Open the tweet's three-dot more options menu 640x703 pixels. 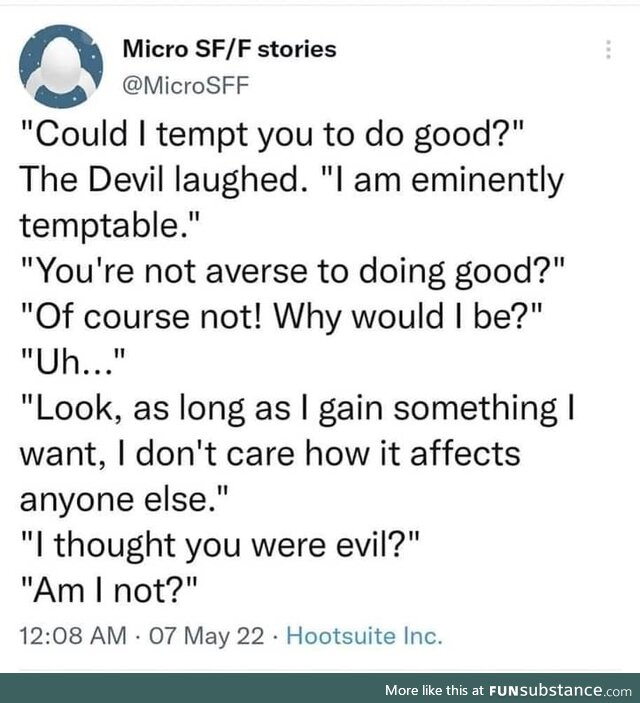click(x=608, y=49)
